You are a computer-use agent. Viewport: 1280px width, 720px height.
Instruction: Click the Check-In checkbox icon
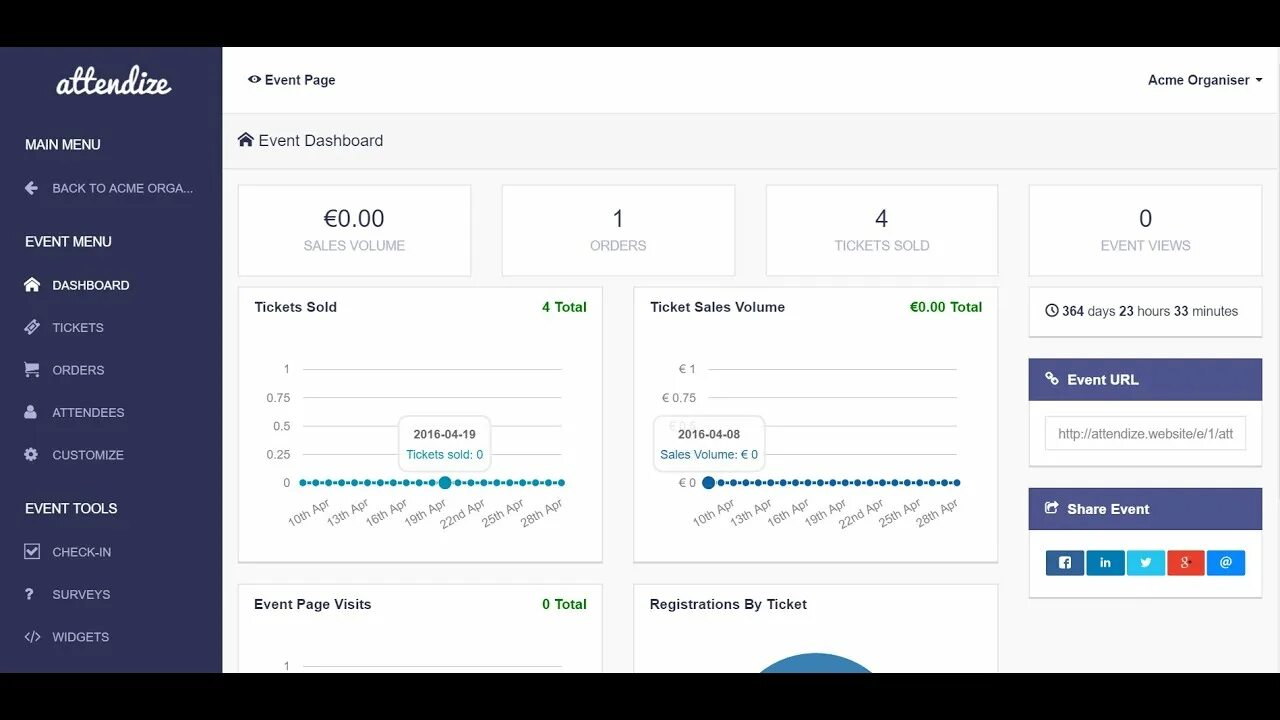[x=32, y=551]
